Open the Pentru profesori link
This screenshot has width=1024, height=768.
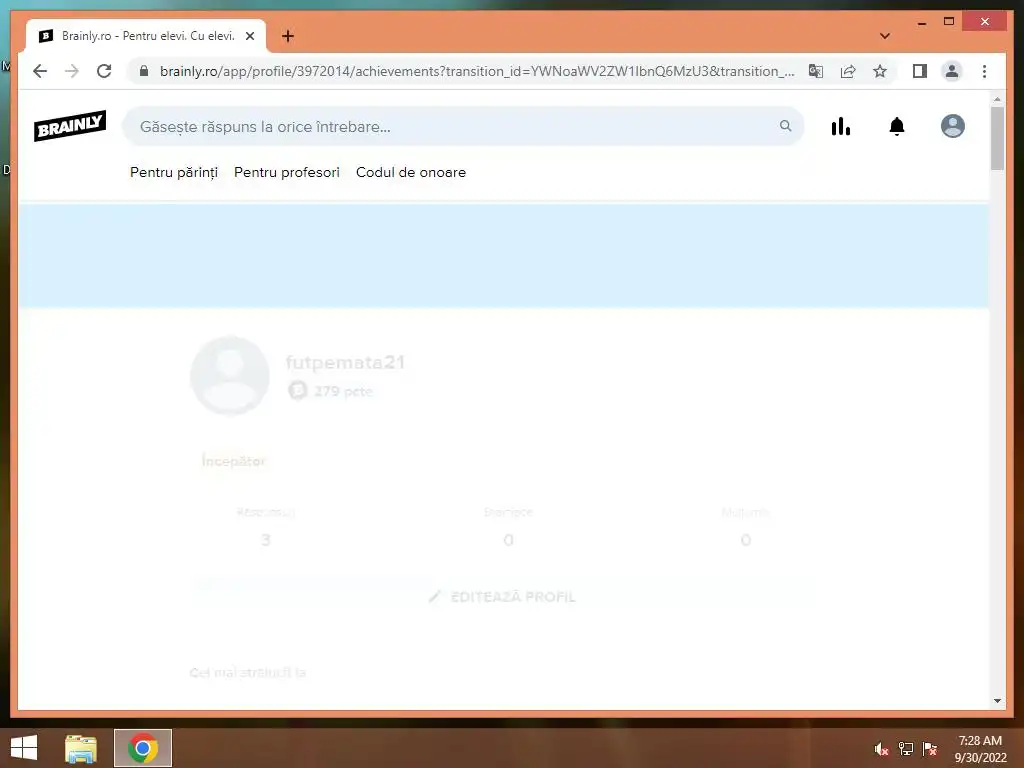(287, 172)
